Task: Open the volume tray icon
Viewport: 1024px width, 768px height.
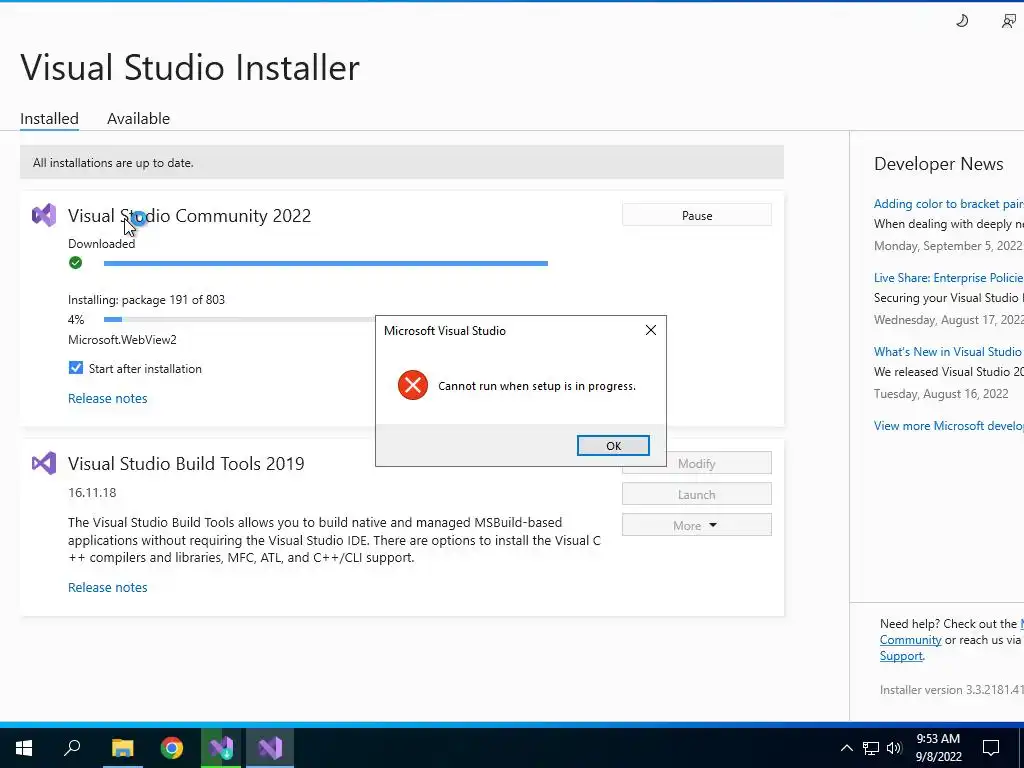Action: (x=894, y=748)
